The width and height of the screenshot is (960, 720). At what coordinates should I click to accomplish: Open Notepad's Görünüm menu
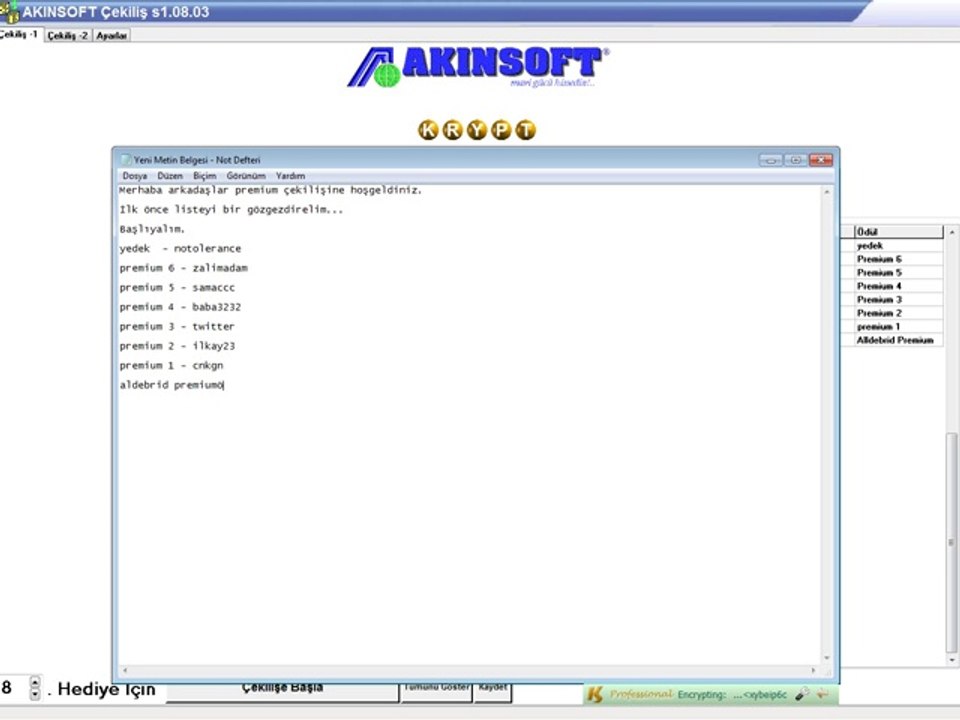(x=246, y=176)
